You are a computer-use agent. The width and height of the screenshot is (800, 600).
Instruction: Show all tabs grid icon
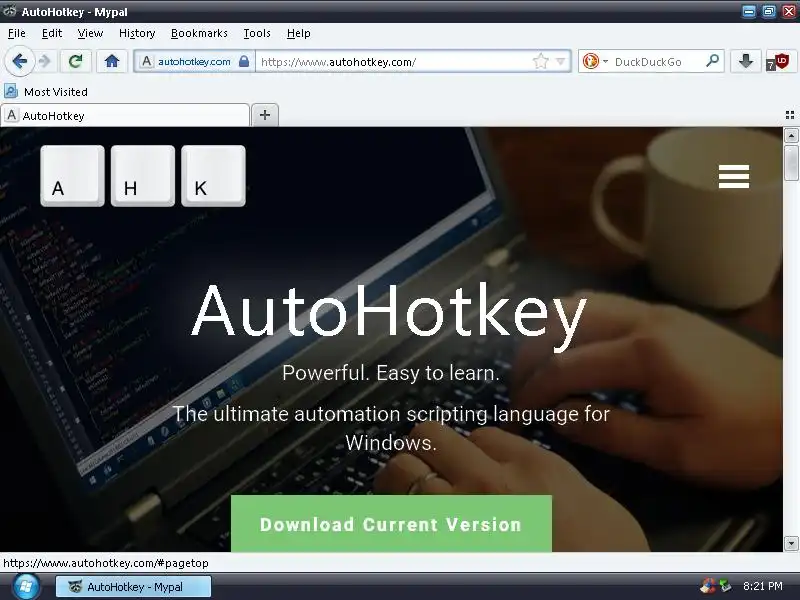789,115
